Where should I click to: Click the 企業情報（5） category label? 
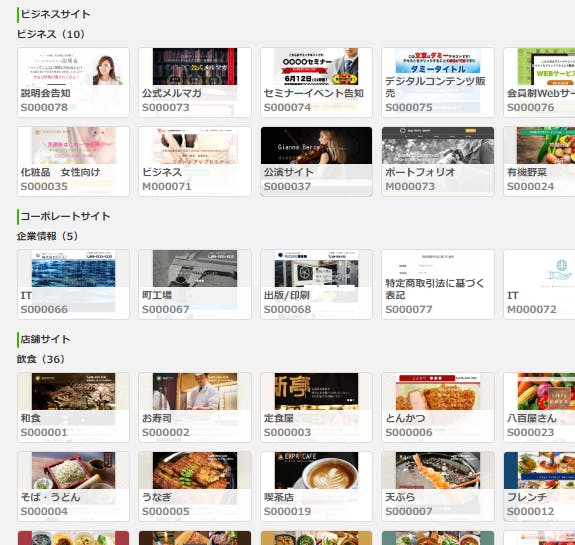[x=48, y=236]
